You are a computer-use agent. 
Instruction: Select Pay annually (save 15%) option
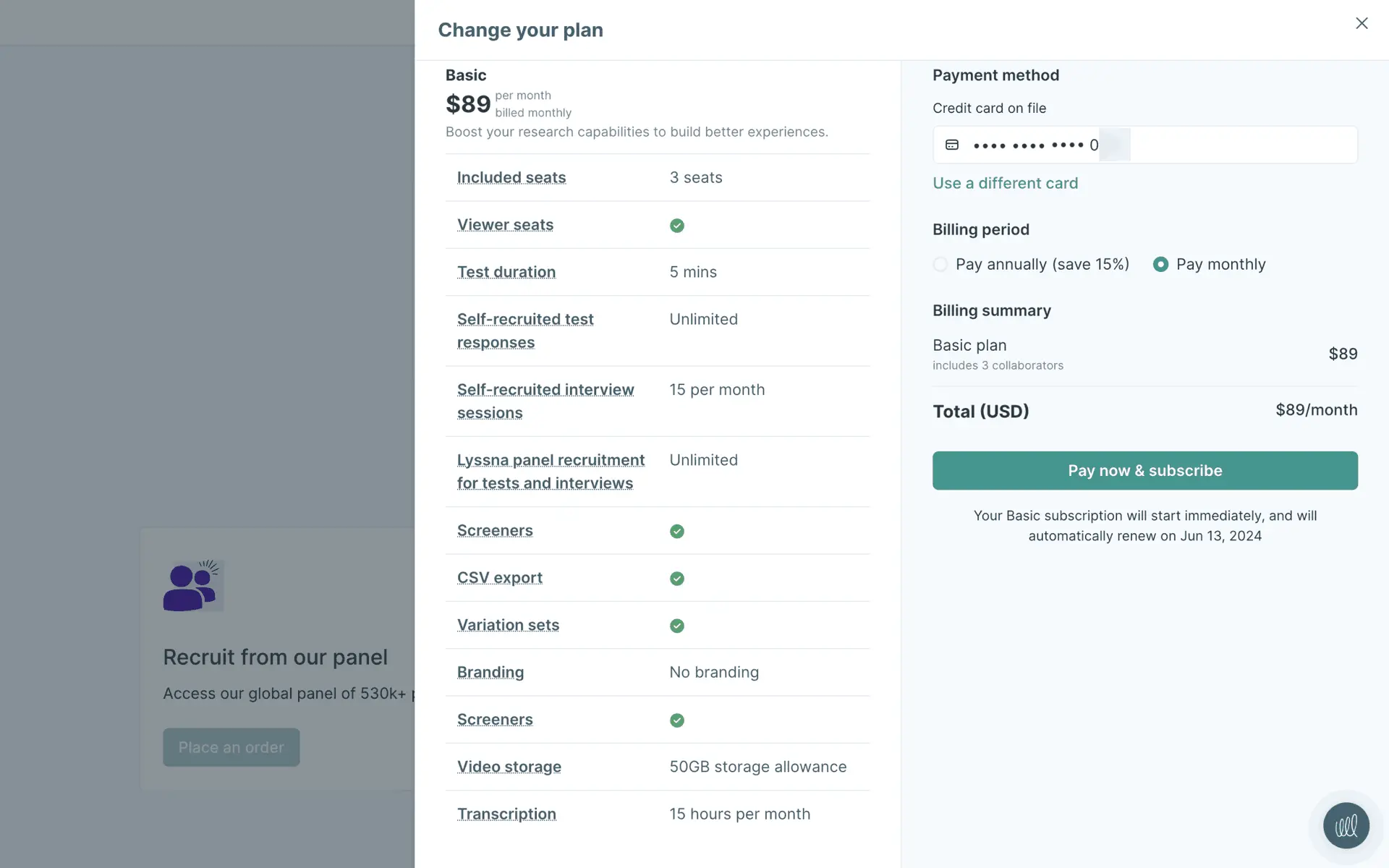940,265
